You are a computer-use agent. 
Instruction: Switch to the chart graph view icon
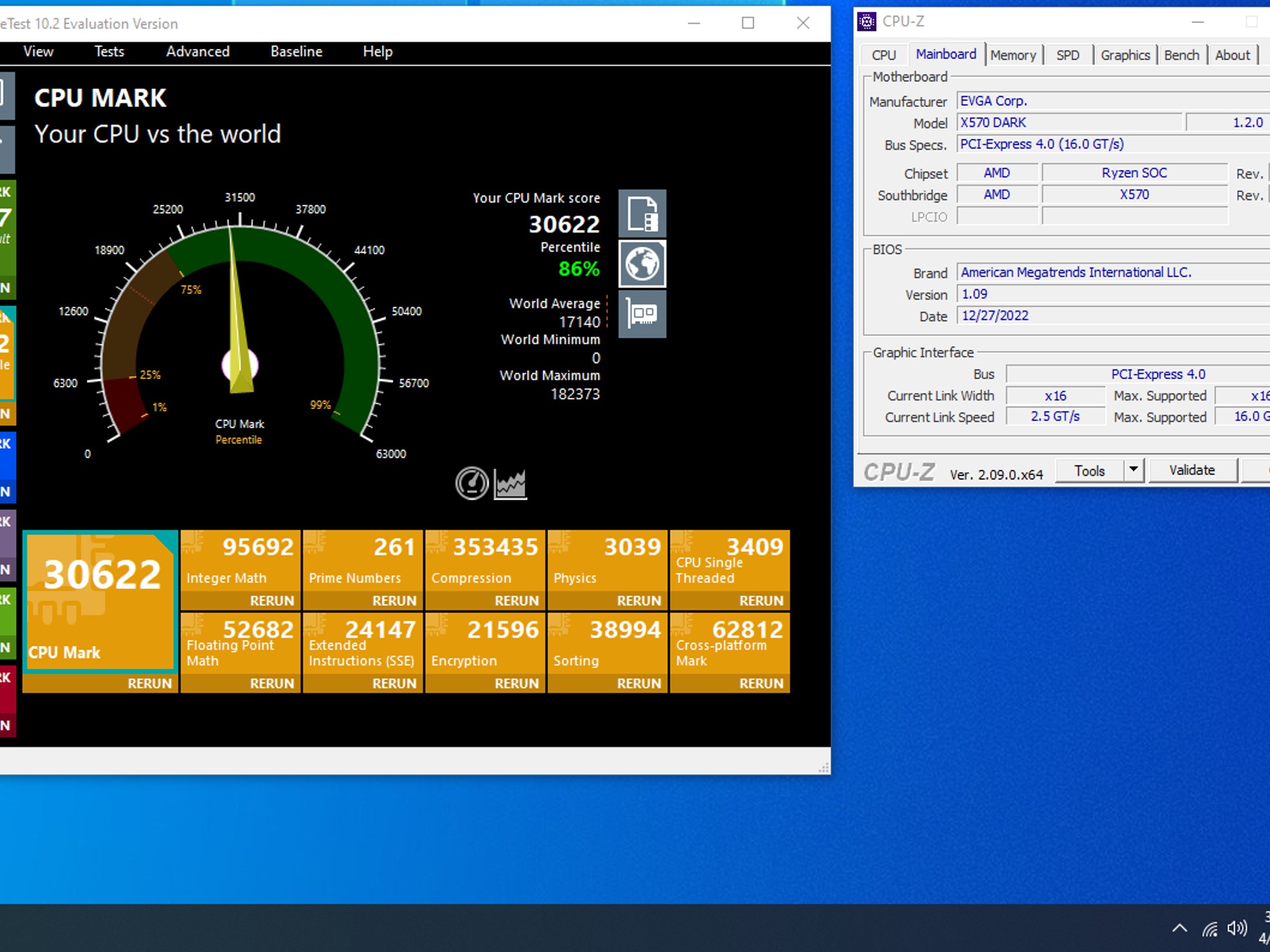click(510, 484)
